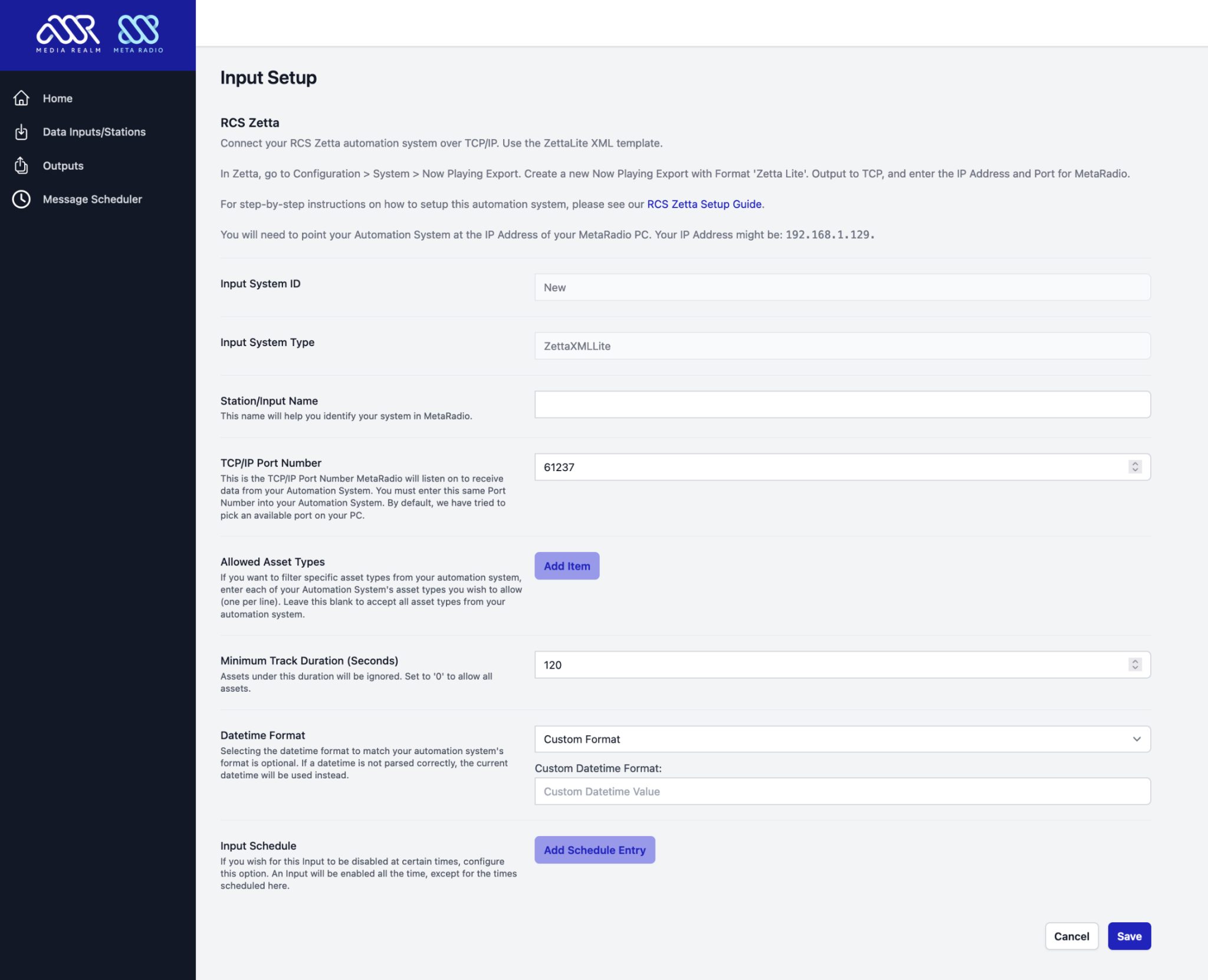Open Message Scheduler using the clock icon
This screenshot has width=1208, height=980.
(21, 199)
